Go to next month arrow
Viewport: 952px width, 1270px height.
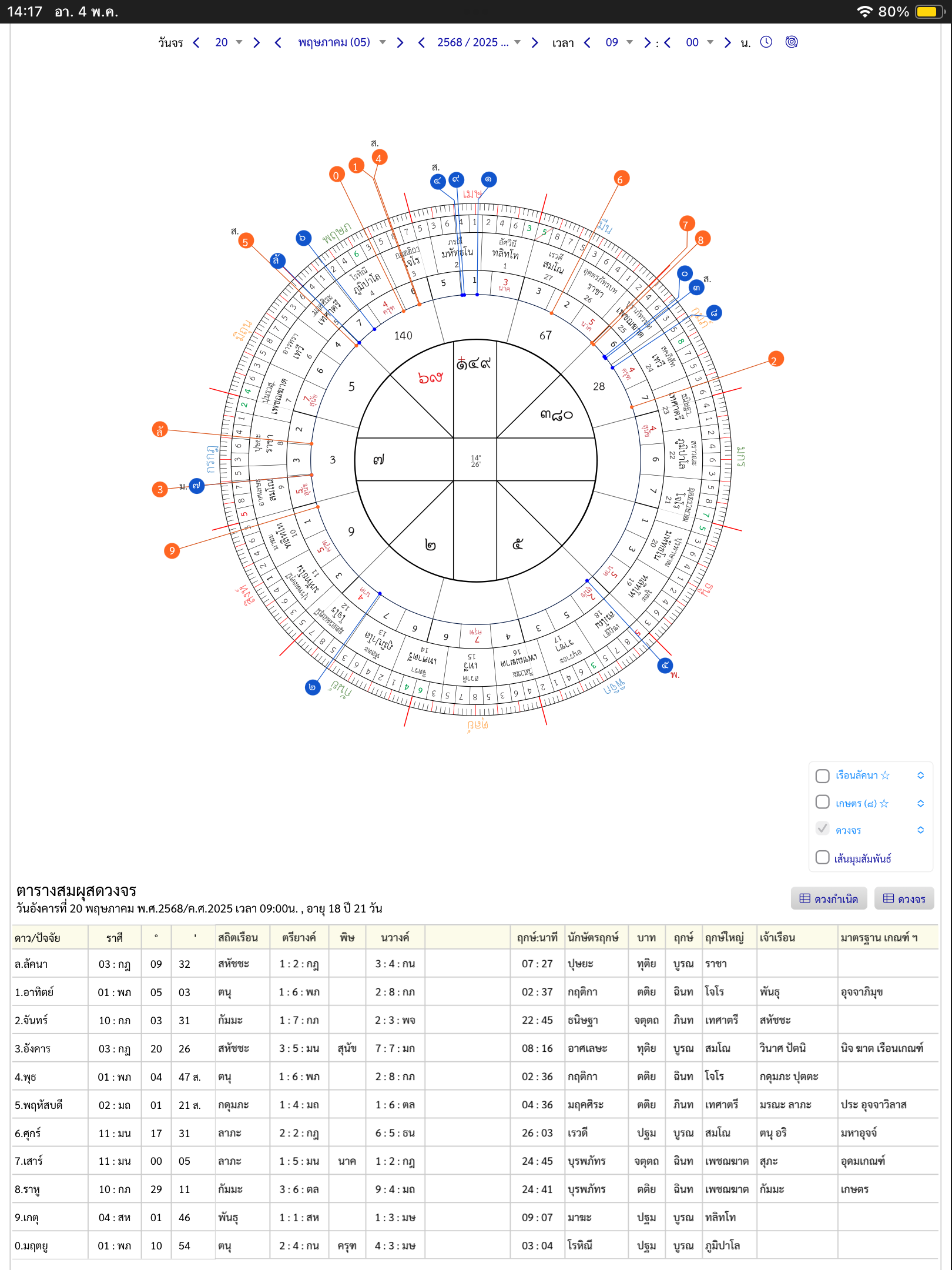click(400, 42)
